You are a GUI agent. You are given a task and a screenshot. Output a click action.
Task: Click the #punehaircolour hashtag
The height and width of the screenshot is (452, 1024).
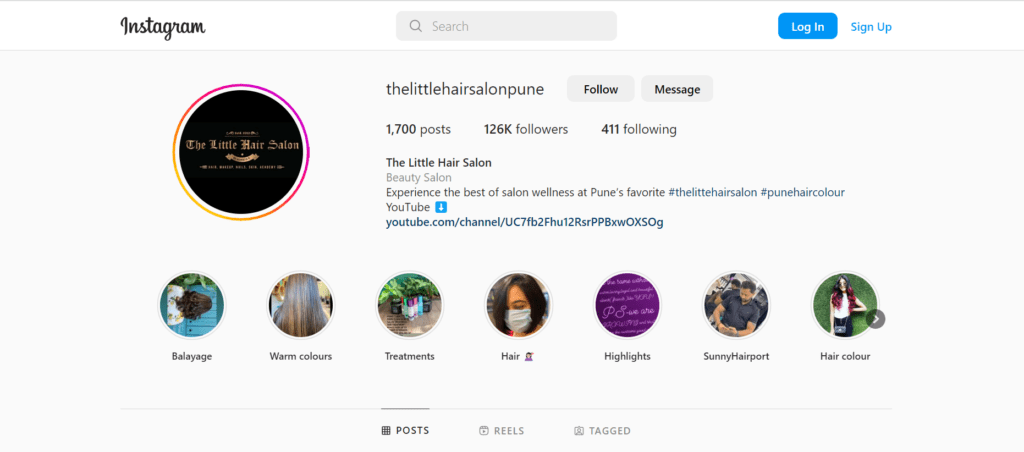point(803,193)
